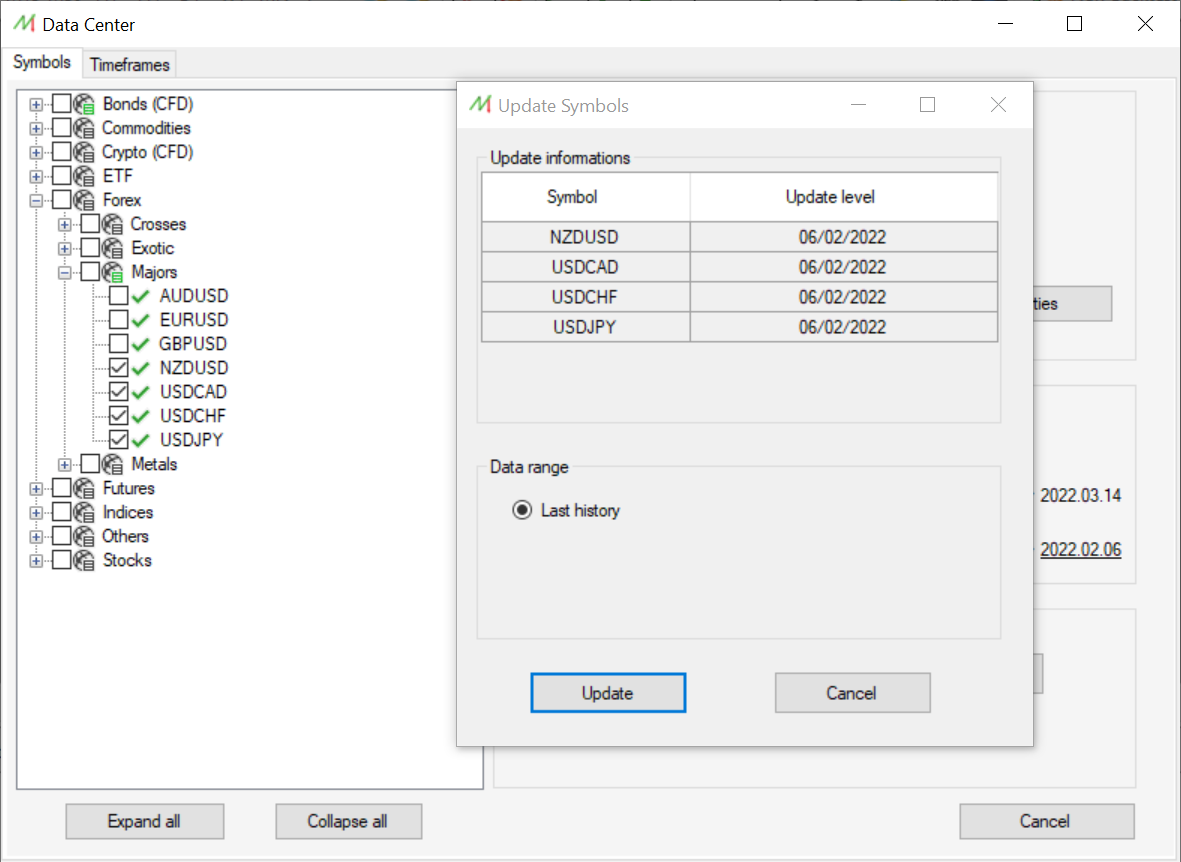Expand the Stocks tree node
The width and height of the screenshot is (1181, 862).
click(36, 561)
